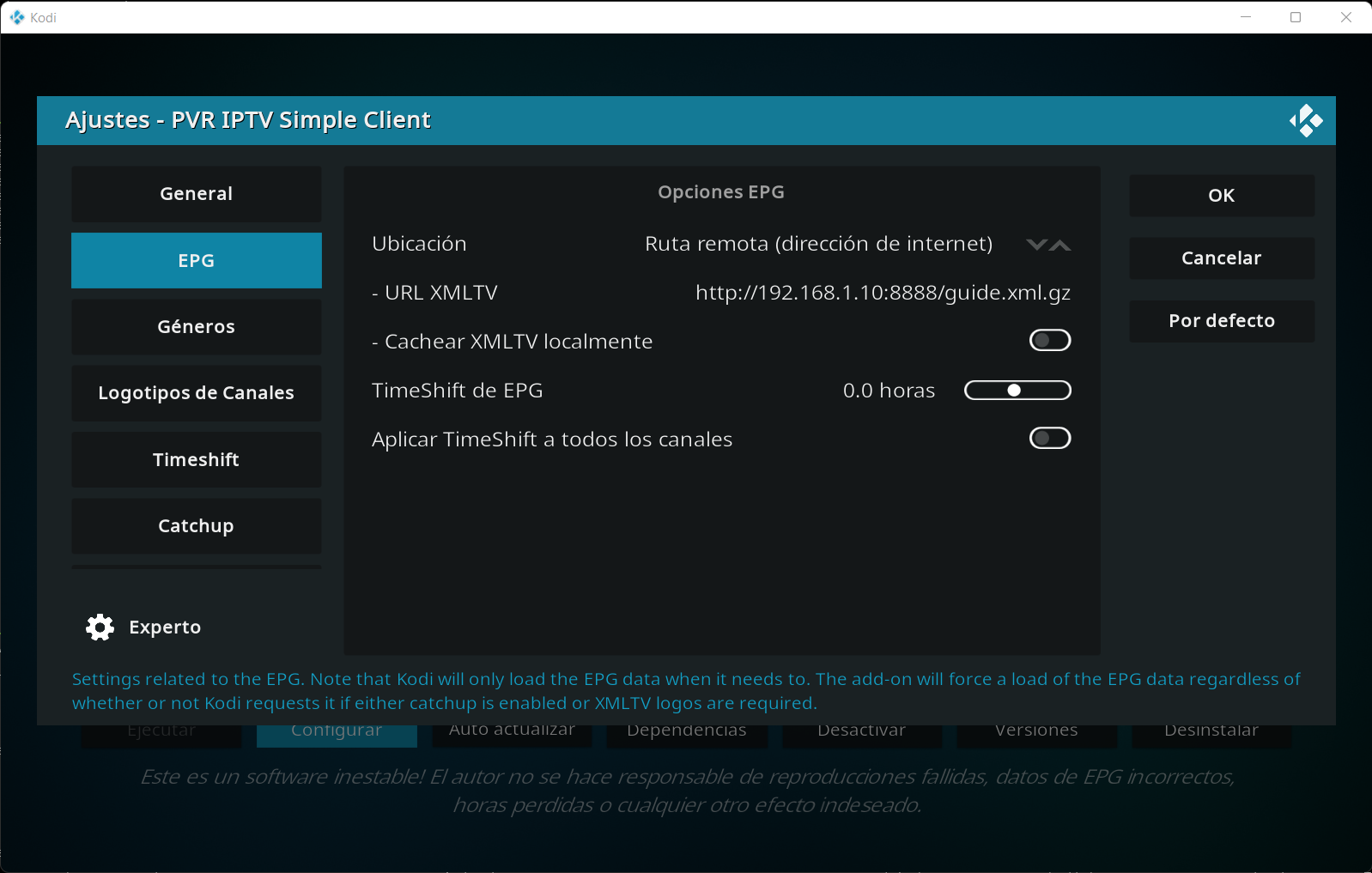Click the Opciones EPG heading
The width and height of the screenshot is (1372, 873).
point(721,192)
